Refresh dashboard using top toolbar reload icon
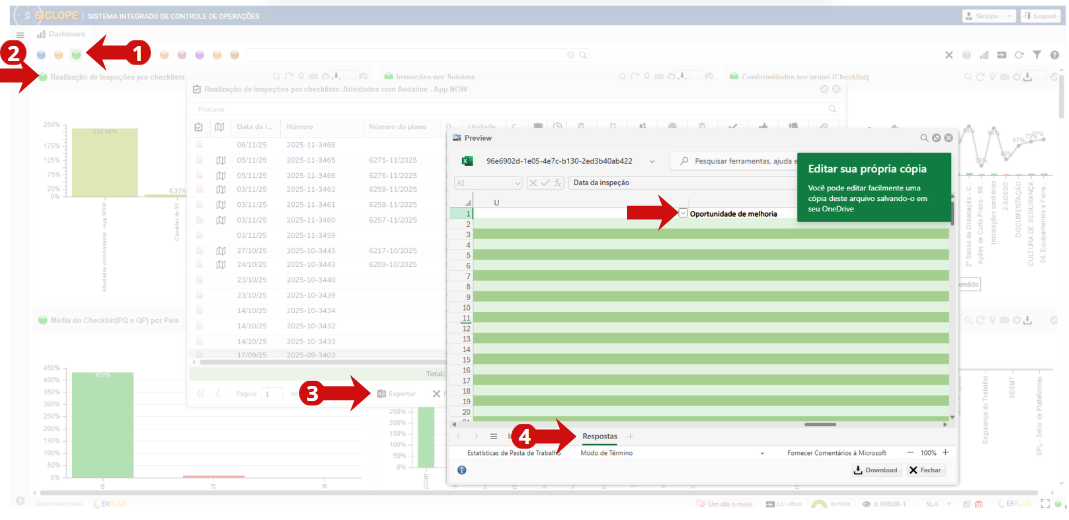Viewport: 1069px width, 520px height. 1019,55
